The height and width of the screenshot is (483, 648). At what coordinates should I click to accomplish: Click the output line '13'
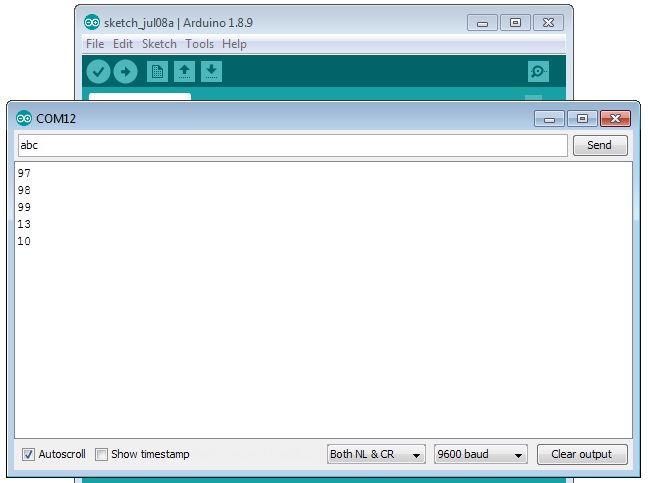pyautogui.click(x=24, y=224)
